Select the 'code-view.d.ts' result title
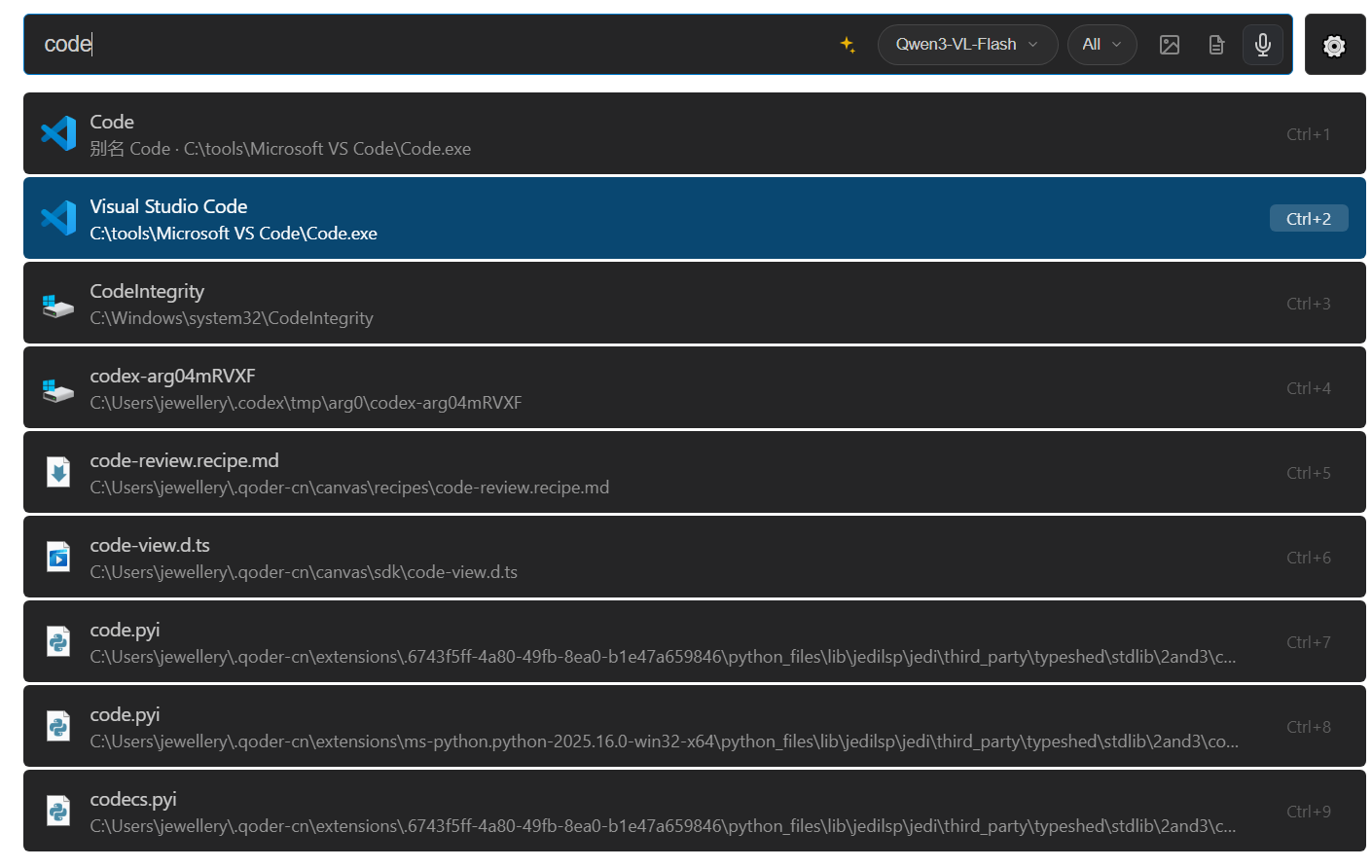Screen dimensions: 1372x868 click(150, 545)
